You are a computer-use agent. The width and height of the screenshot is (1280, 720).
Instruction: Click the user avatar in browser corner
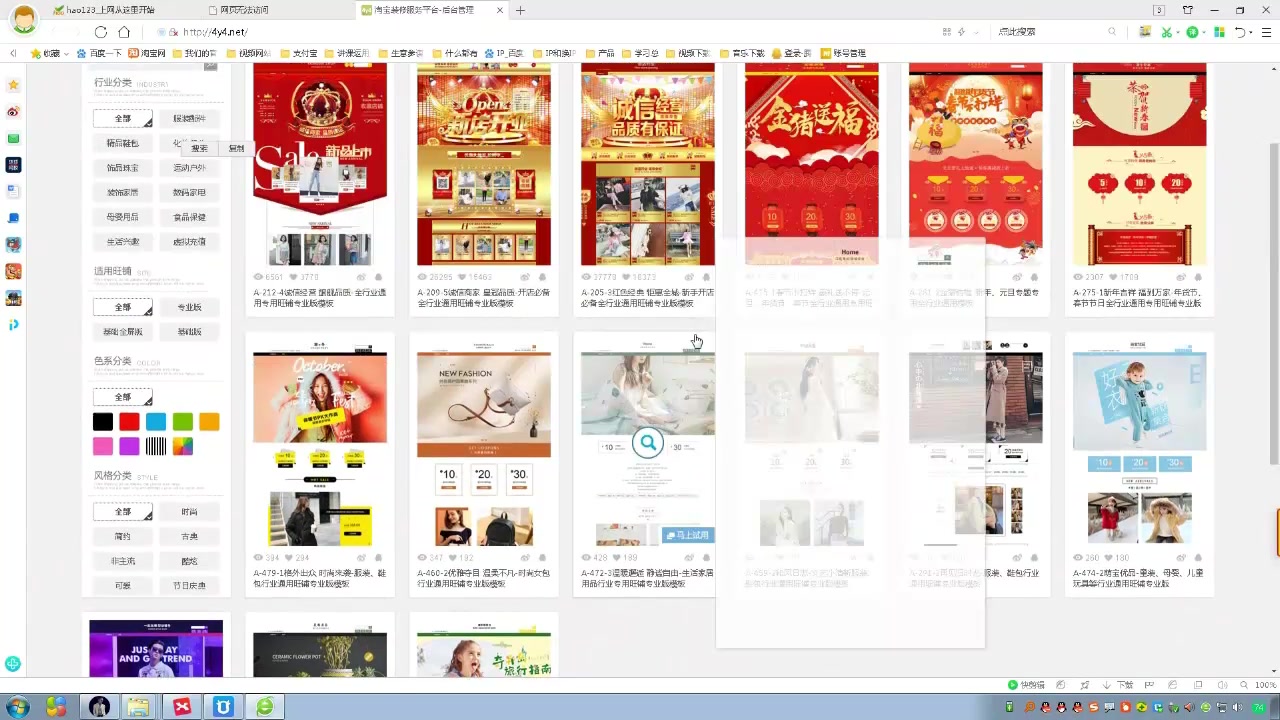(x=23, y=18)
